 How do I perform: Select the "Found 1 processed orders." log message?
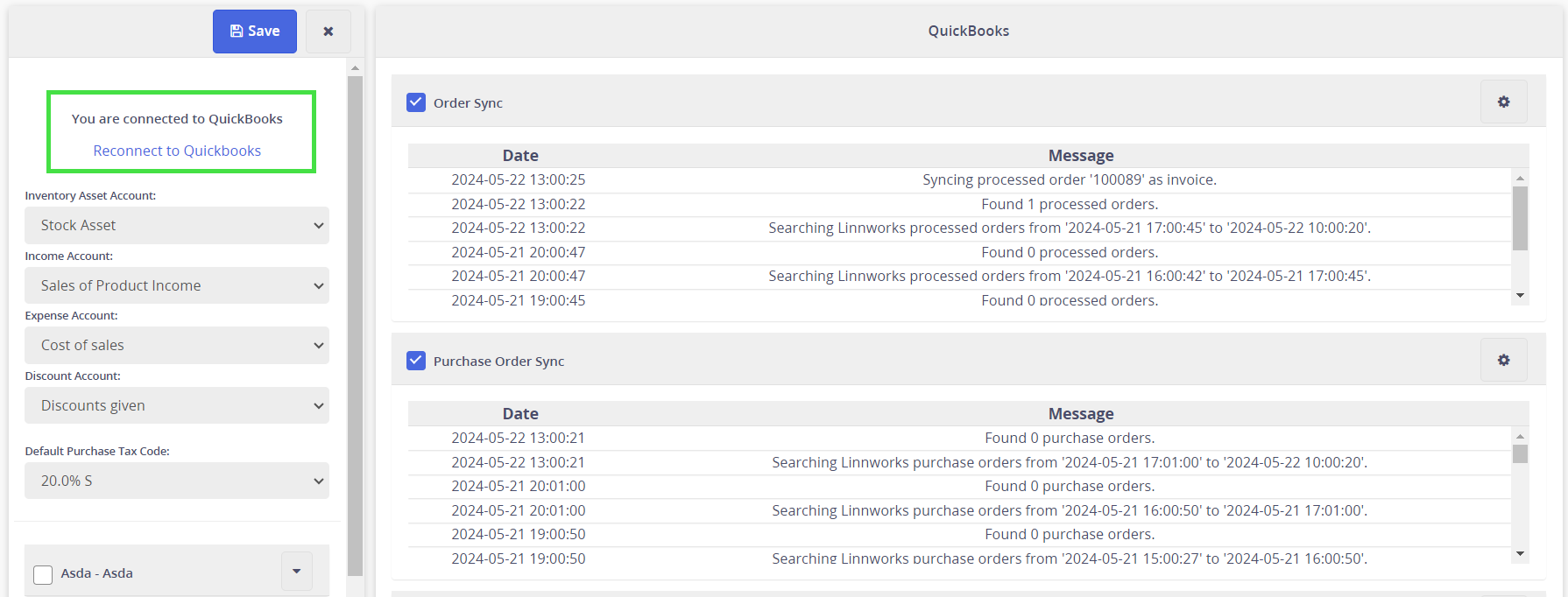click(1070, 204)
